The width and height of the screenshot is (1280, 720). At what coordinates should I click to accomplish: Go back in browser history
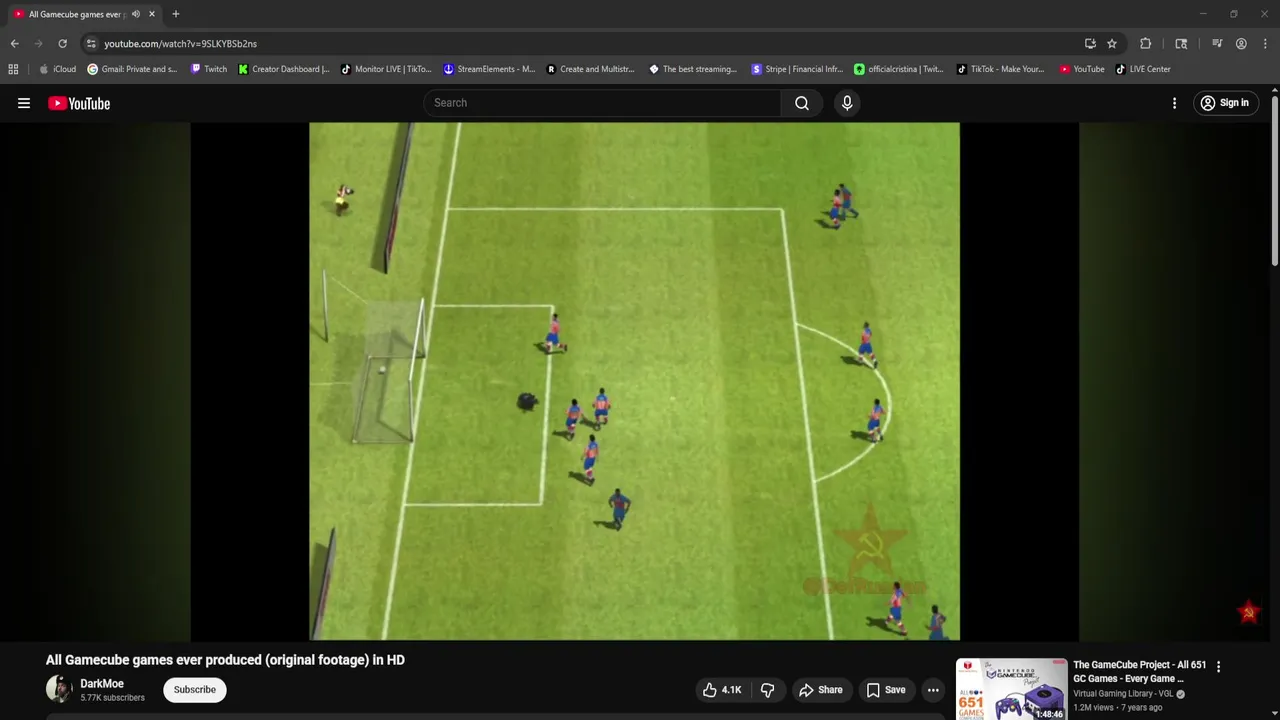coord(14,44)
